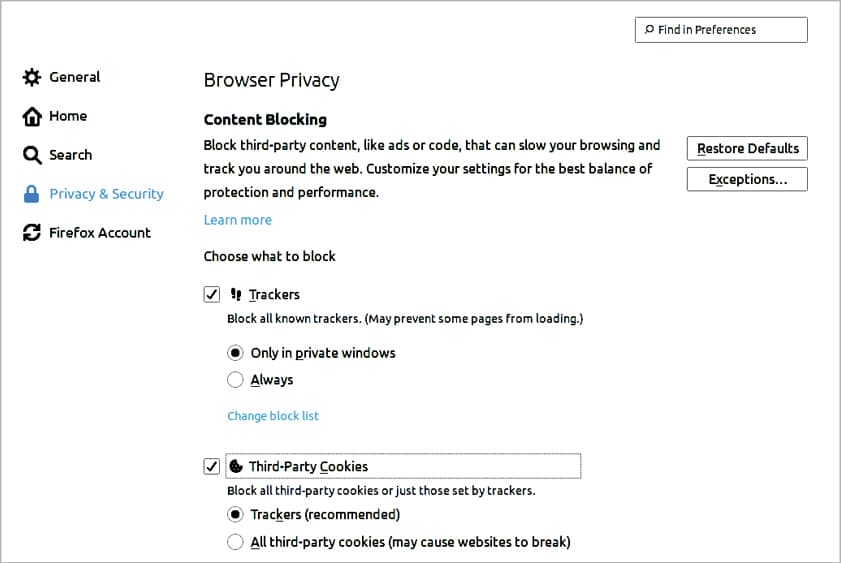Click the Search magnifier icon in sidebar
The image size is (841, 563).
click(x=32, y=155)
